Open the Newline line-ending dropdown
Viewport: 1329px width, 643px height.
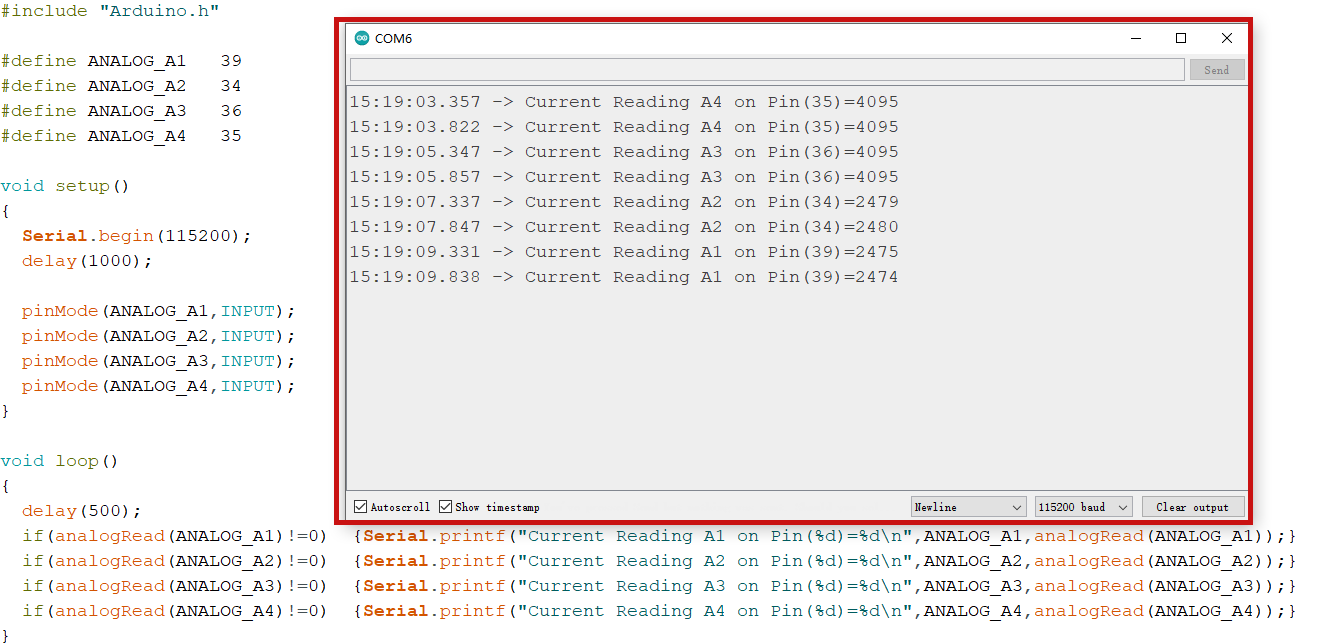(x=968, y=507)
